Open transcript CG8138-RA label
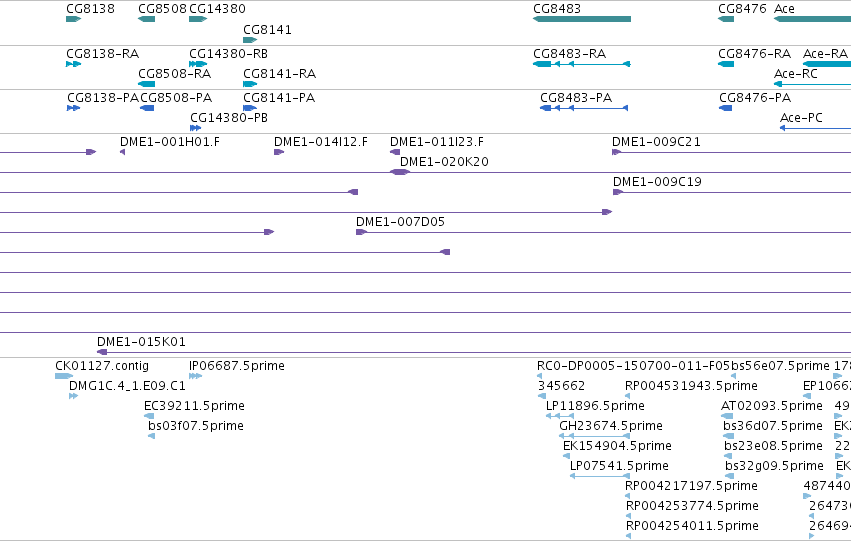Screen dimensions: 851x541 click(x=103, y=54)
